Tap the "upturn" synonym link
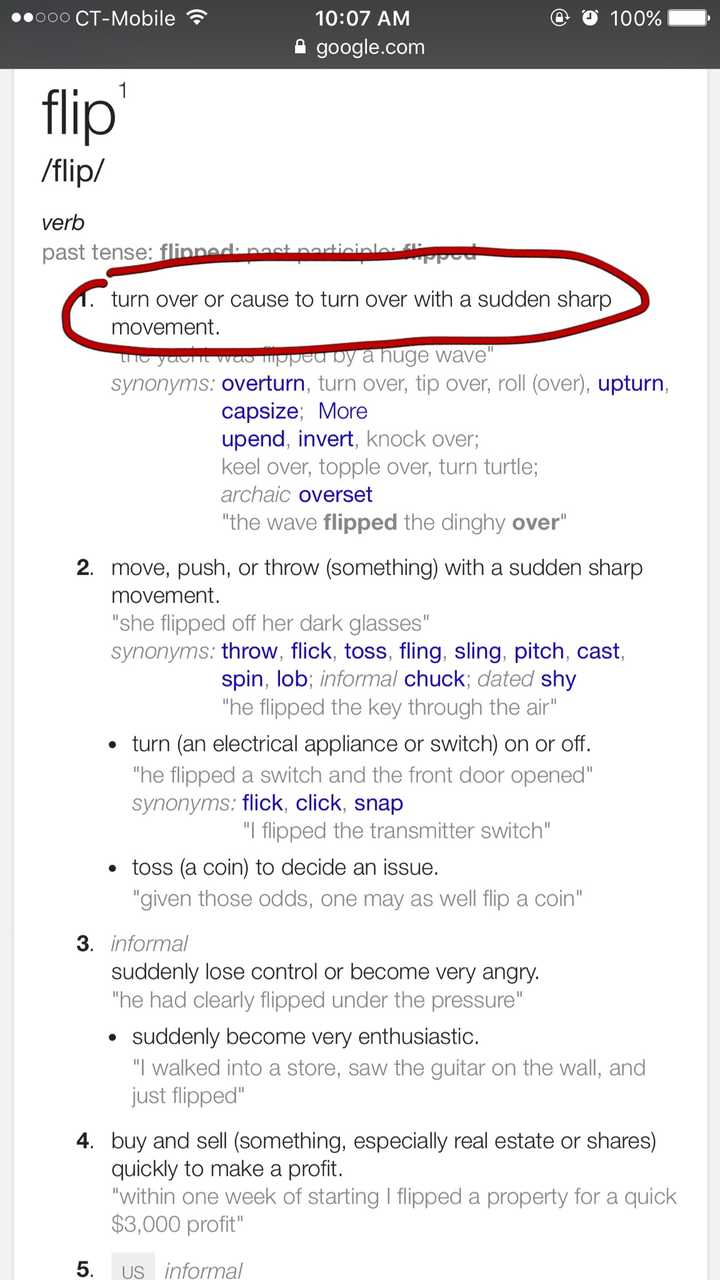Image resolution: width=720 pixels, height=1280 pixels. pyautogui.click(x=631, y=383)
